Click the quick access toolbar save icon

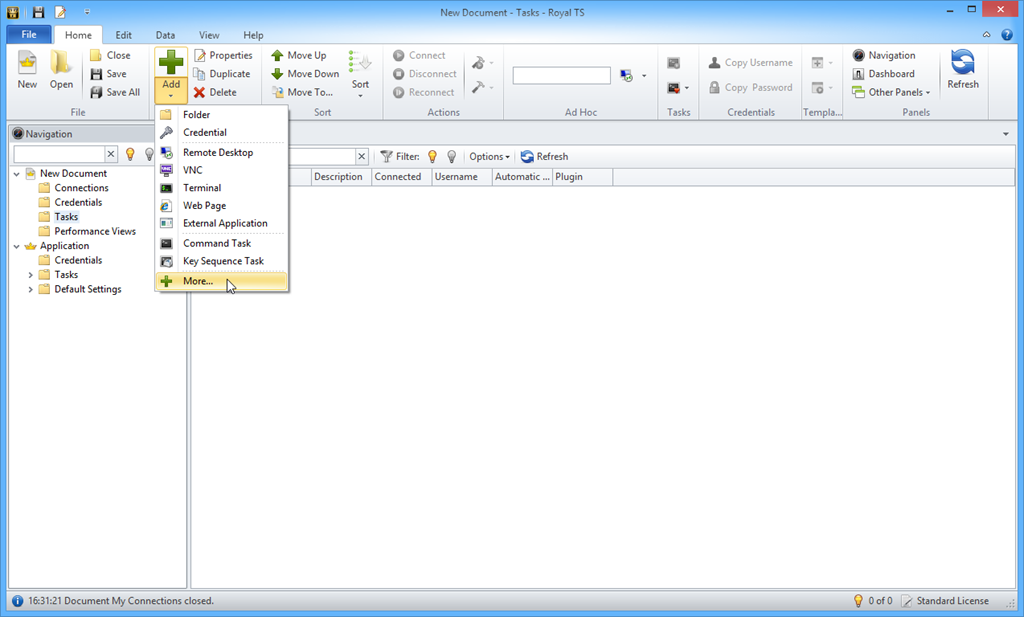(x=38, y=12)
